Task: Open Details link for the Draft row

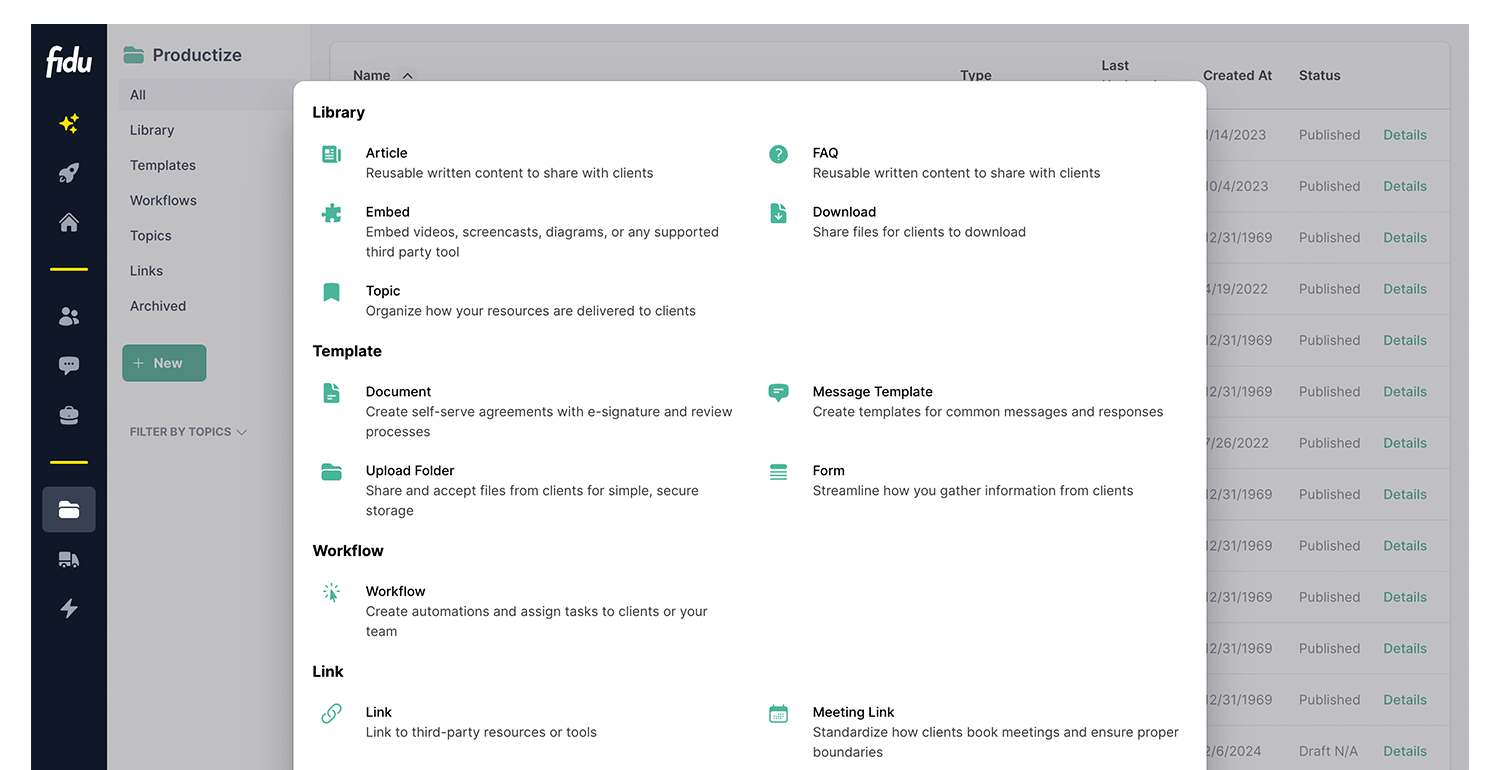Action: pyautogui.click(x=1404, y=751)
